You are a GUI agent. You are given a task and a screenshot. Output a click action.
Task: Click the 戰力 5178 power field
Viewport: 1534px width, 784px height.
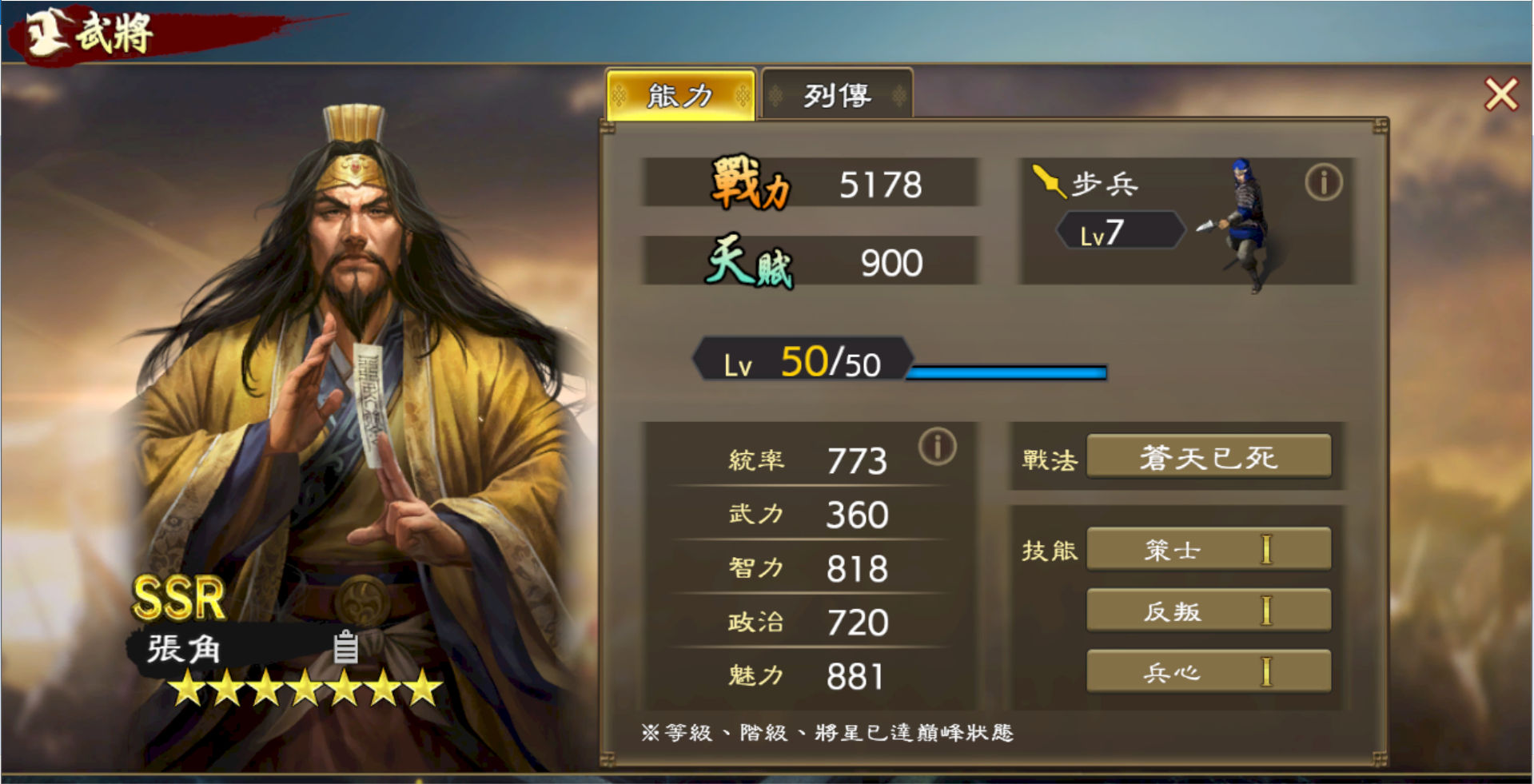tap(811, 183)
